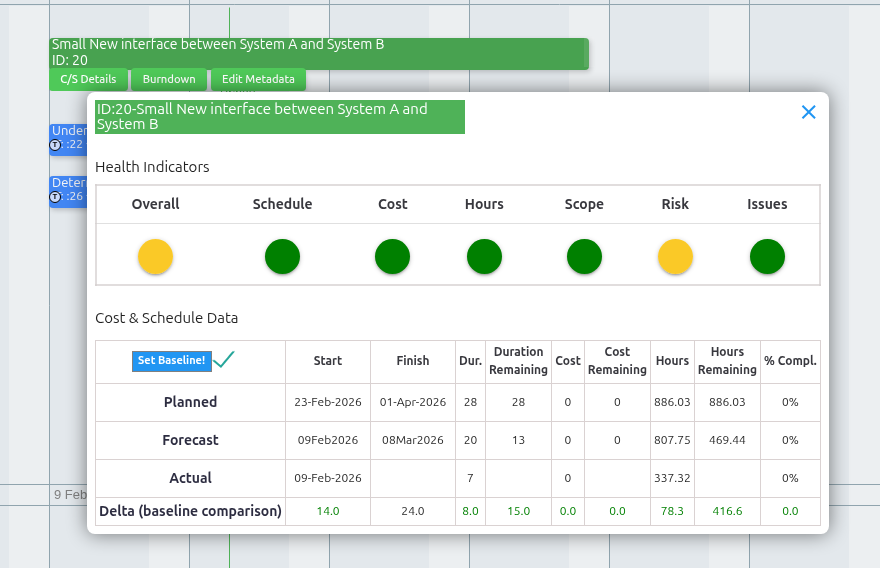Click the blue task bar ID 22
Screen dimensions: 880x568
[68, 139]
